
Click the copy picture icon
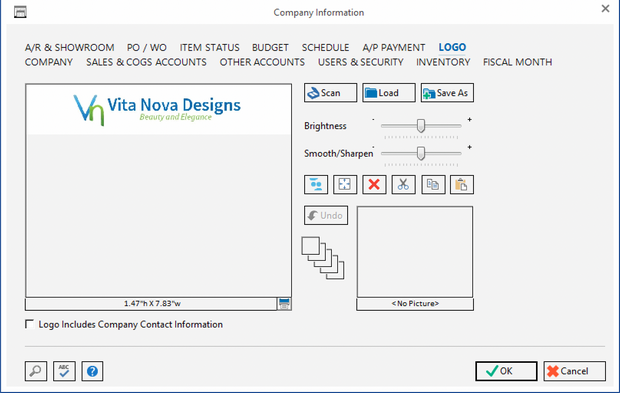pos(433,185)
